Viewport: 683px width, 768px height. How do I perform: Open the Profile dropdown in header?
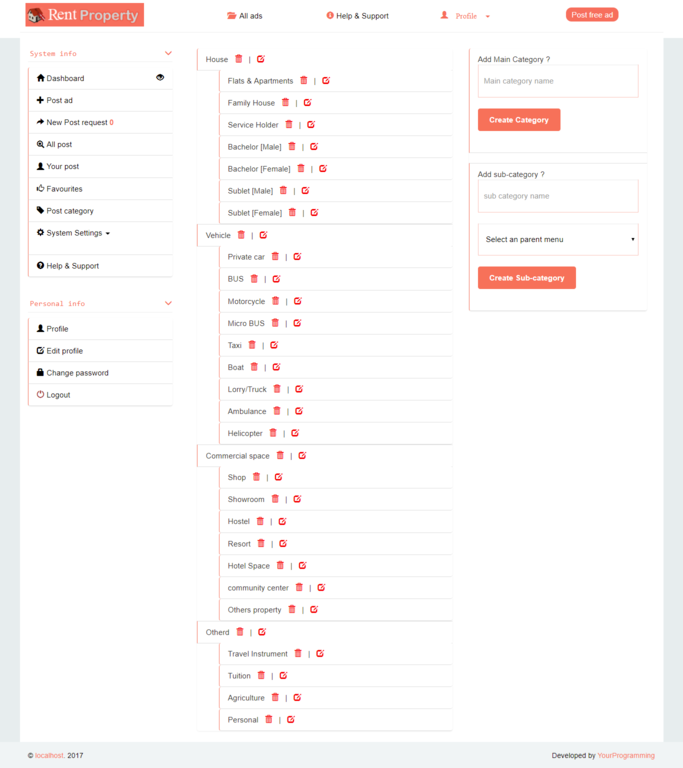pyautogui.click(x=466, y=16)
